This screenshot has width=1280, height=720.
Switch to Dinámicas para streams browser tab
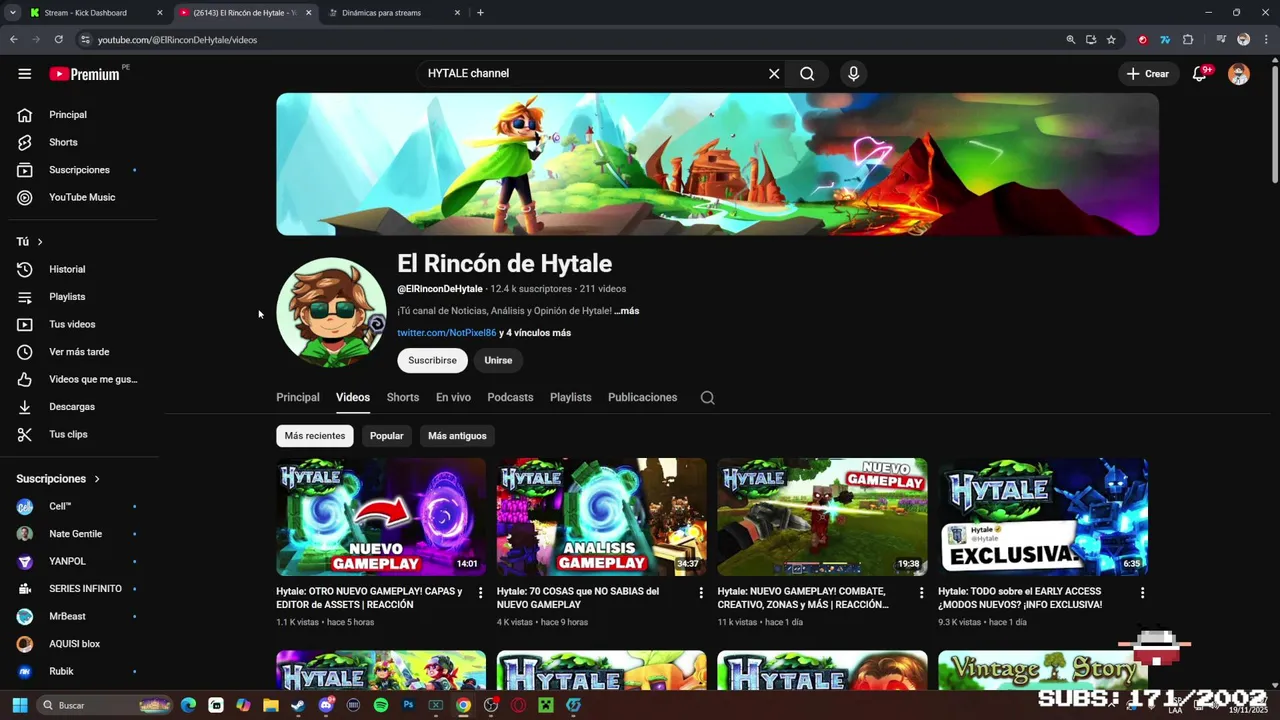point(393,13)
